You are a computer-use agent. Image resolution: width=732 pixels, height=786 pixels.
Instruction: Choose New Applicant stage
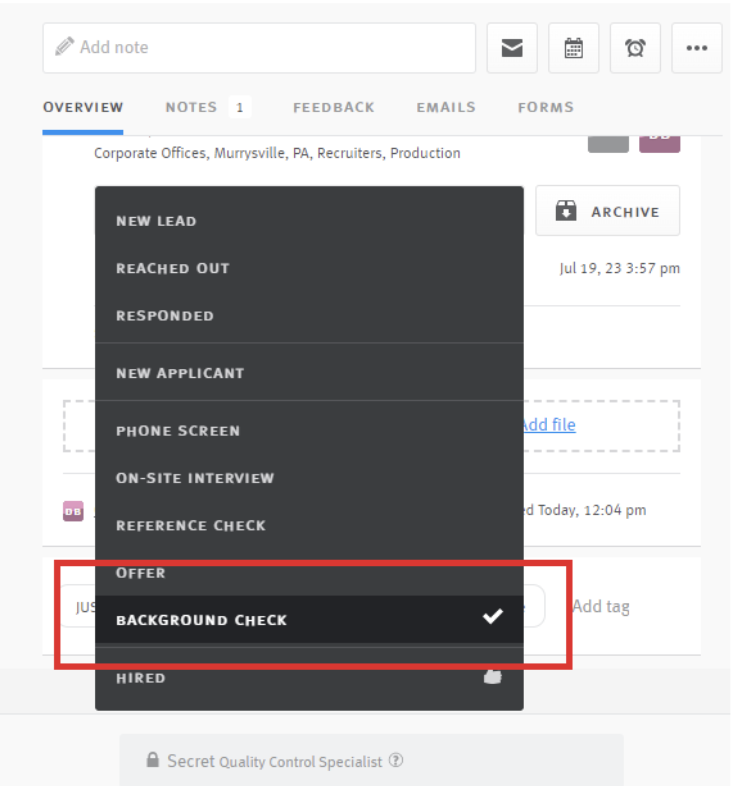coord(309,373)
